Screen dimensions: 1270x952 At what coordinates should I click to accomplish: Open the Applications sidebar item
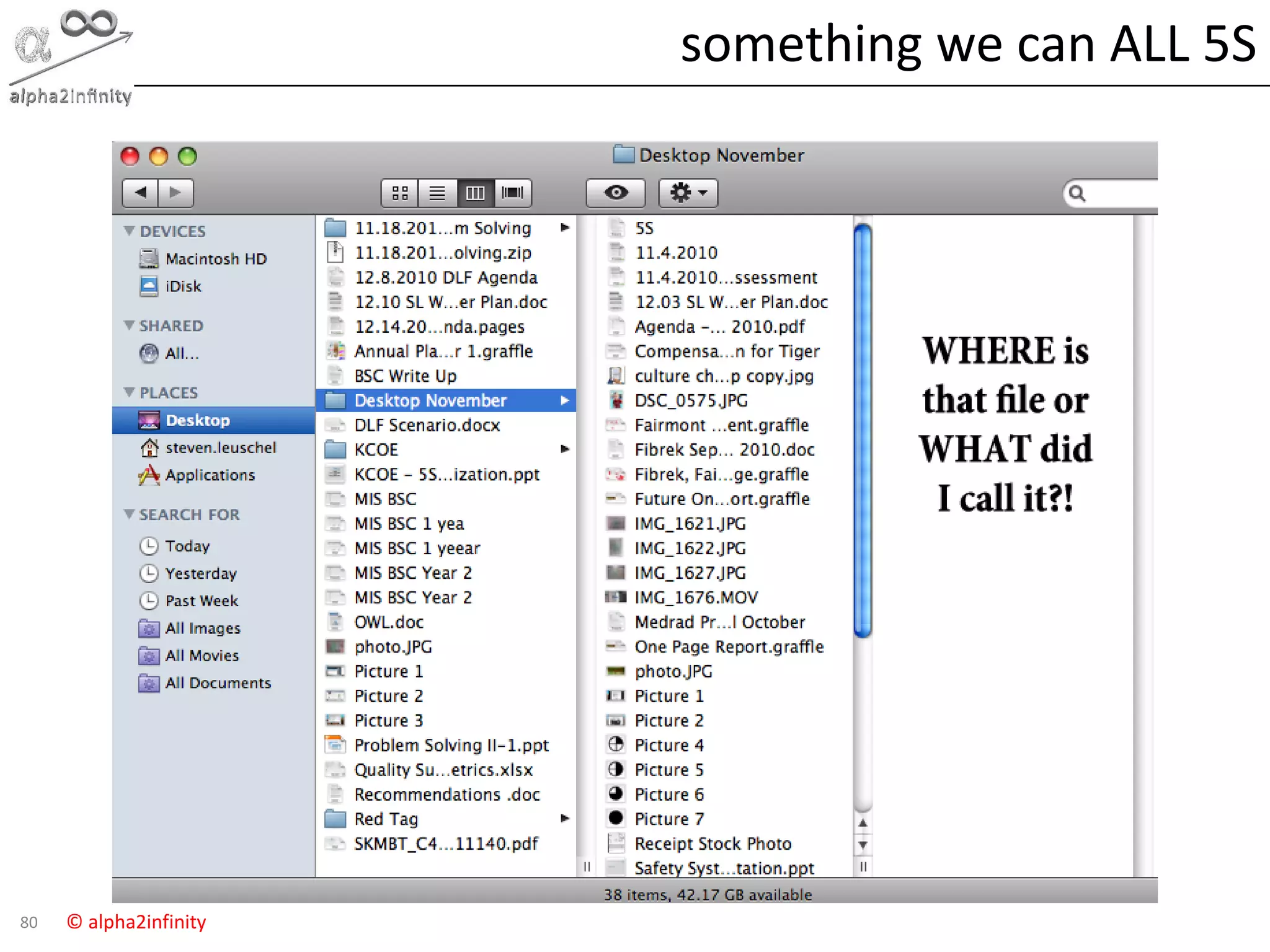tap(210, 475)
